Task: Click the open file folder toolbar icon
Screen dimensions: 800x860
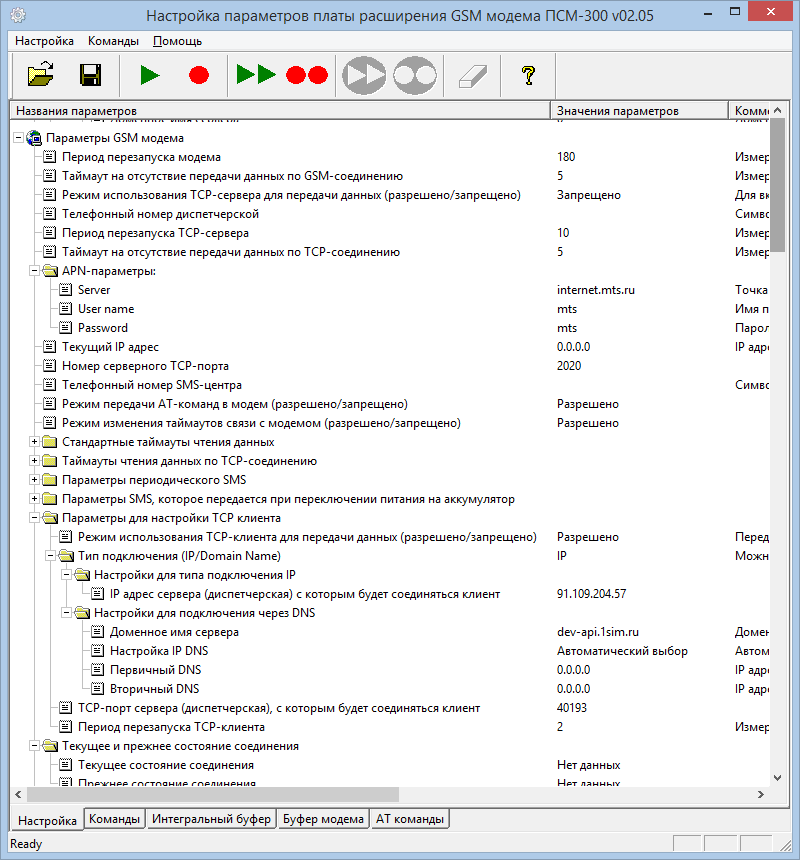Action: (x=41, y=75)
